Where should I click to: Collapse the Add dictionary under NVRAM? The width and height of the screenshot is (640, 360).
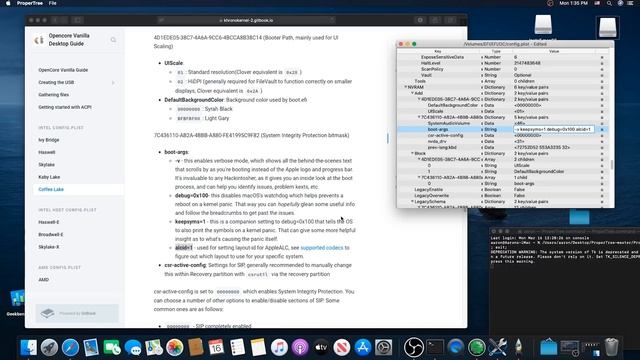(x=412, y=93)
